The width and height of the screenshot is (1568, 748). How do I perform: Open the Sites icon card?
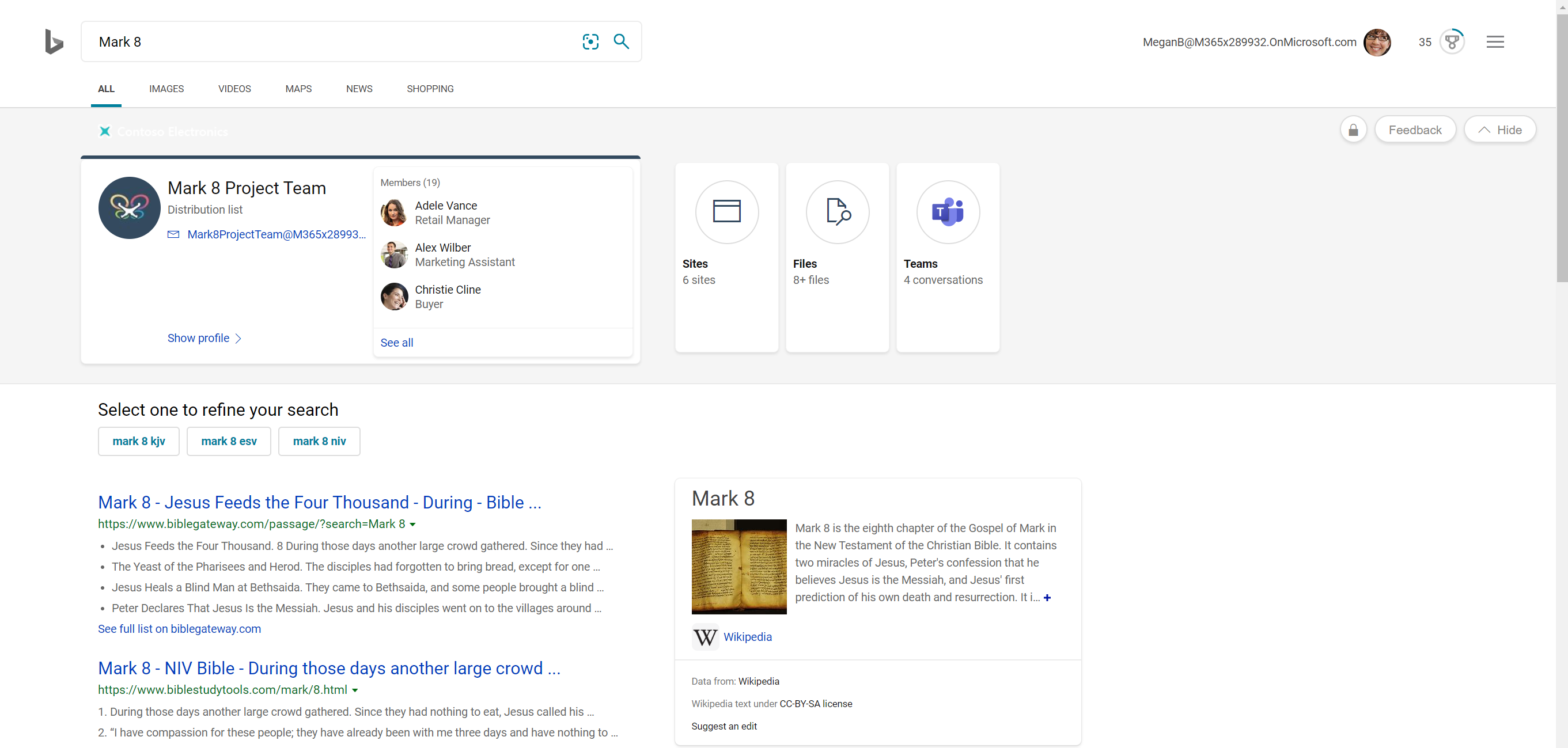point(727,257)
